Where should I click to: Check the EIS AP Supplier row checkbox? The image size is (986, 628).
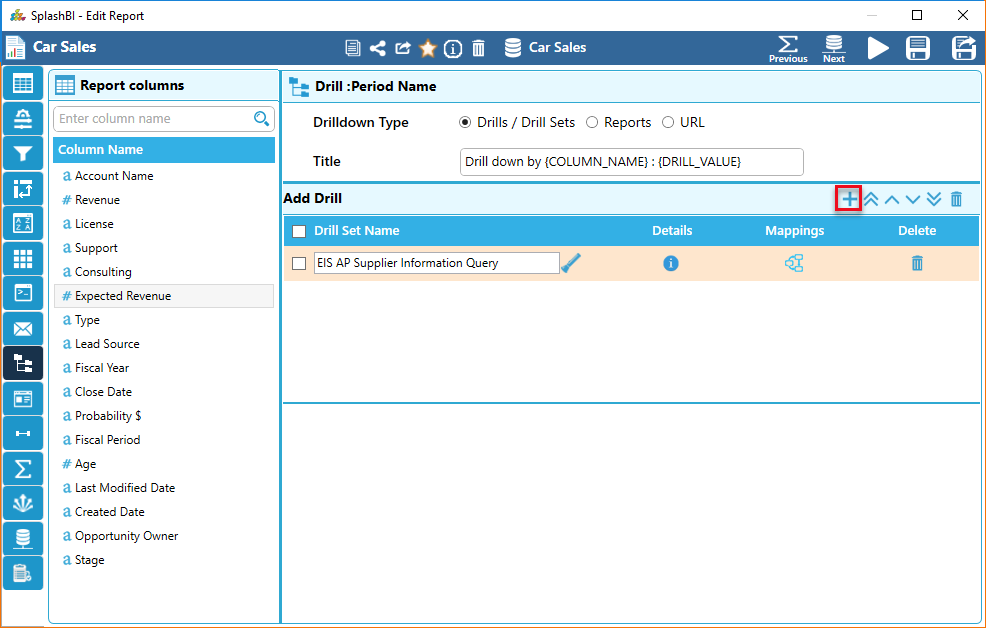click(x=299, y=263)
